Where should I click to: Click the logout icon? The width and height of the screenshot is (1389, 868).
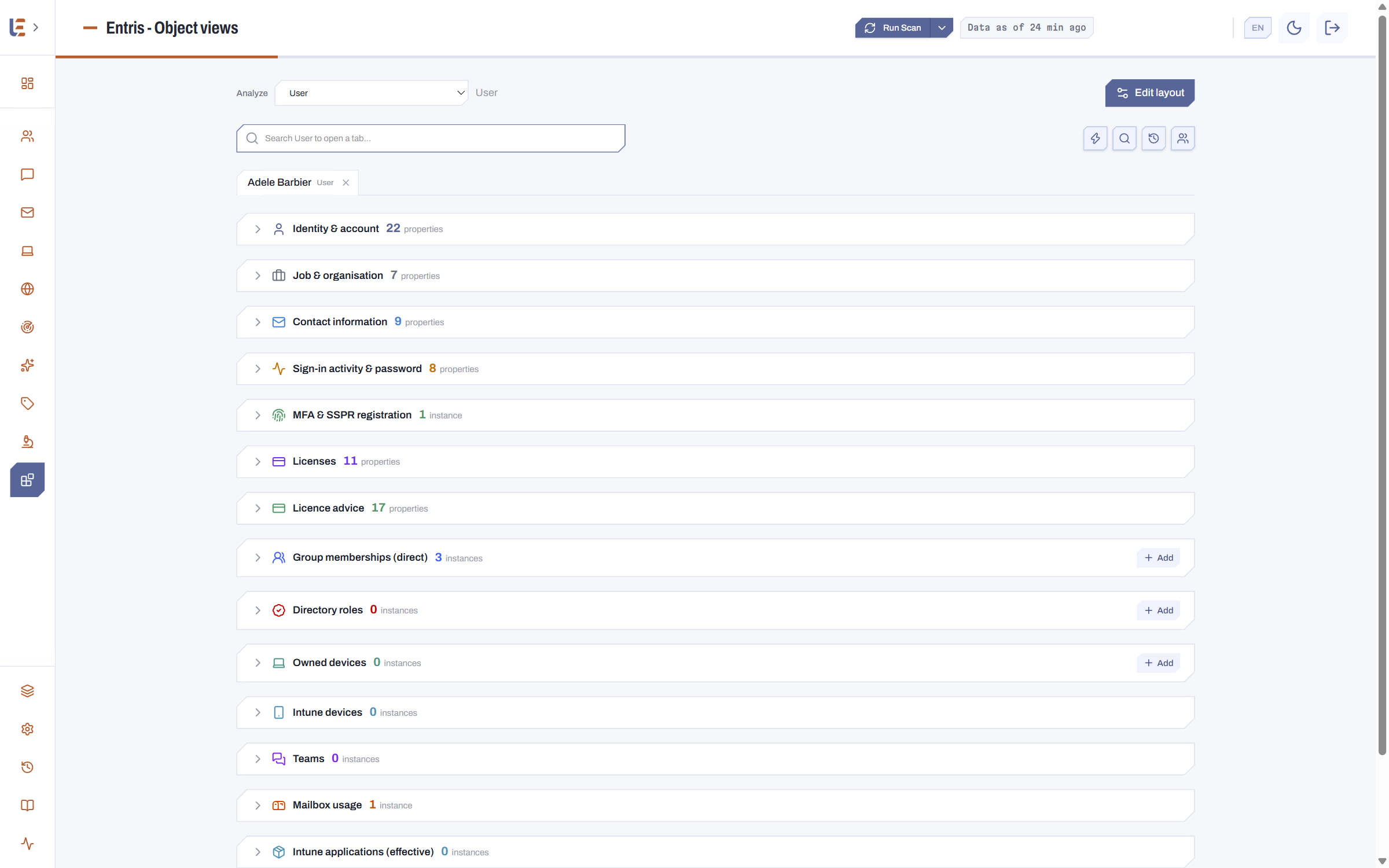pyautogui.click(x=1332, y=28)
